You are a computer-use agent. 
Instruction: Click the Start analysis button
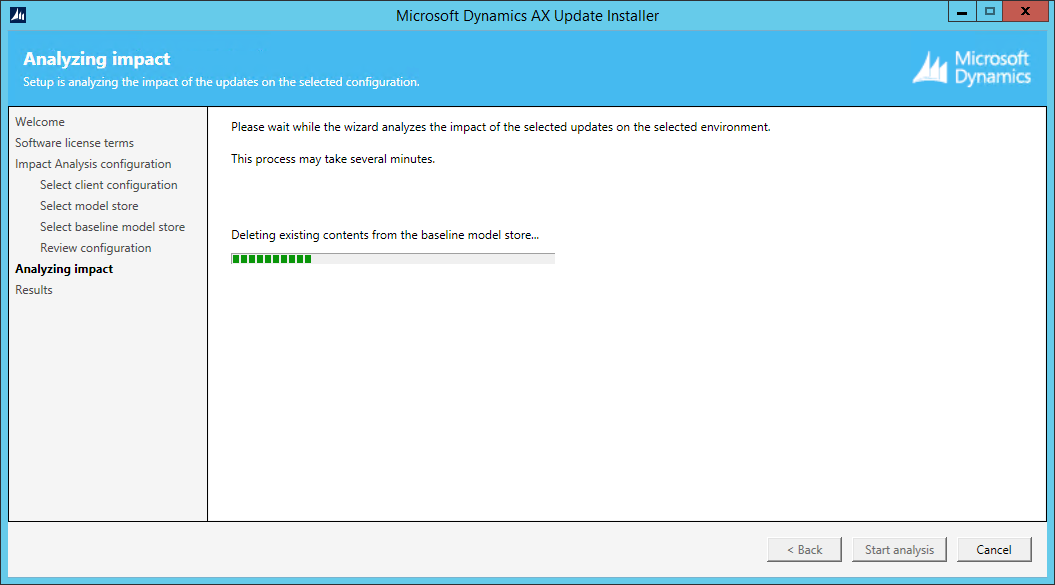pyautogui.click(x=900, y=549)
